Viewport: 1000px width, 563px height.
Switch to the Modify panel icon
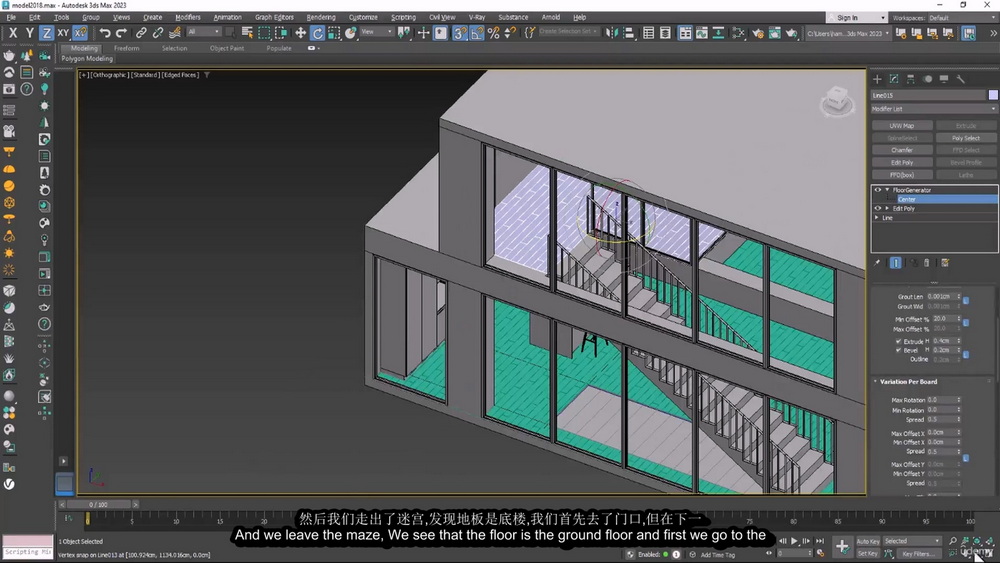(x=893, y=79)
